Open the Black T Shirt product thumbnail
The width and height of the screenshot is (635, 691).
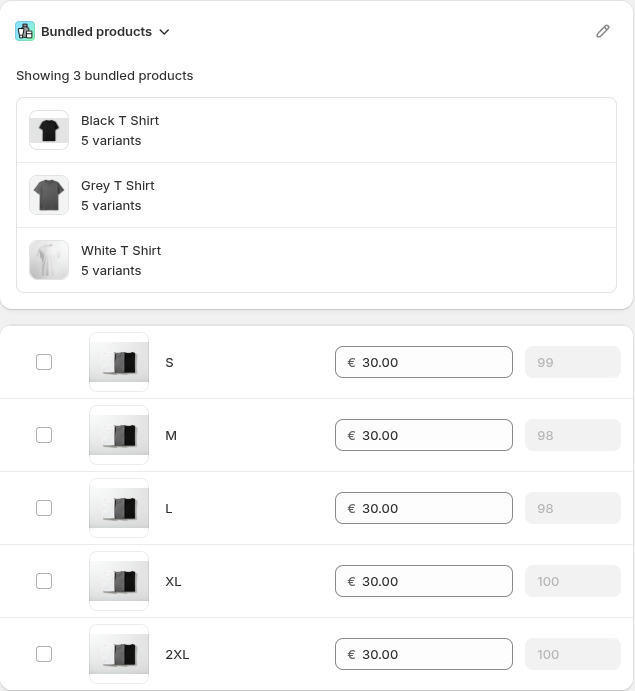coord(49,130)
